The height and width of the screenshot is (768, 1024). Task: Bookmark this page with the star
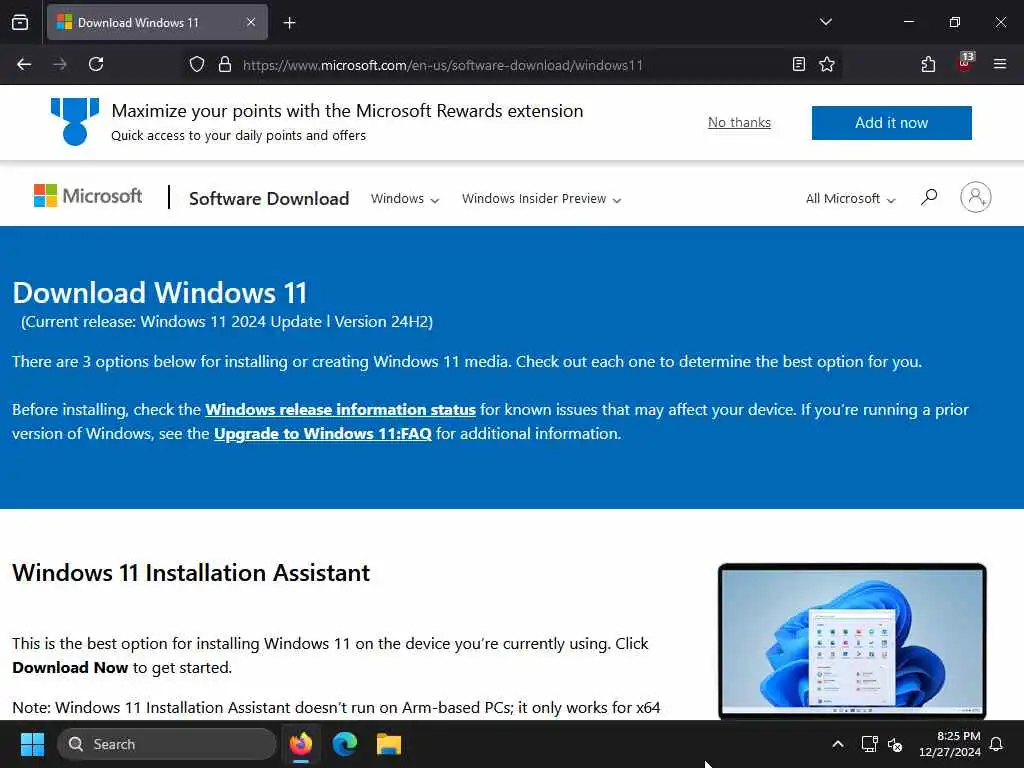(827, 64)
